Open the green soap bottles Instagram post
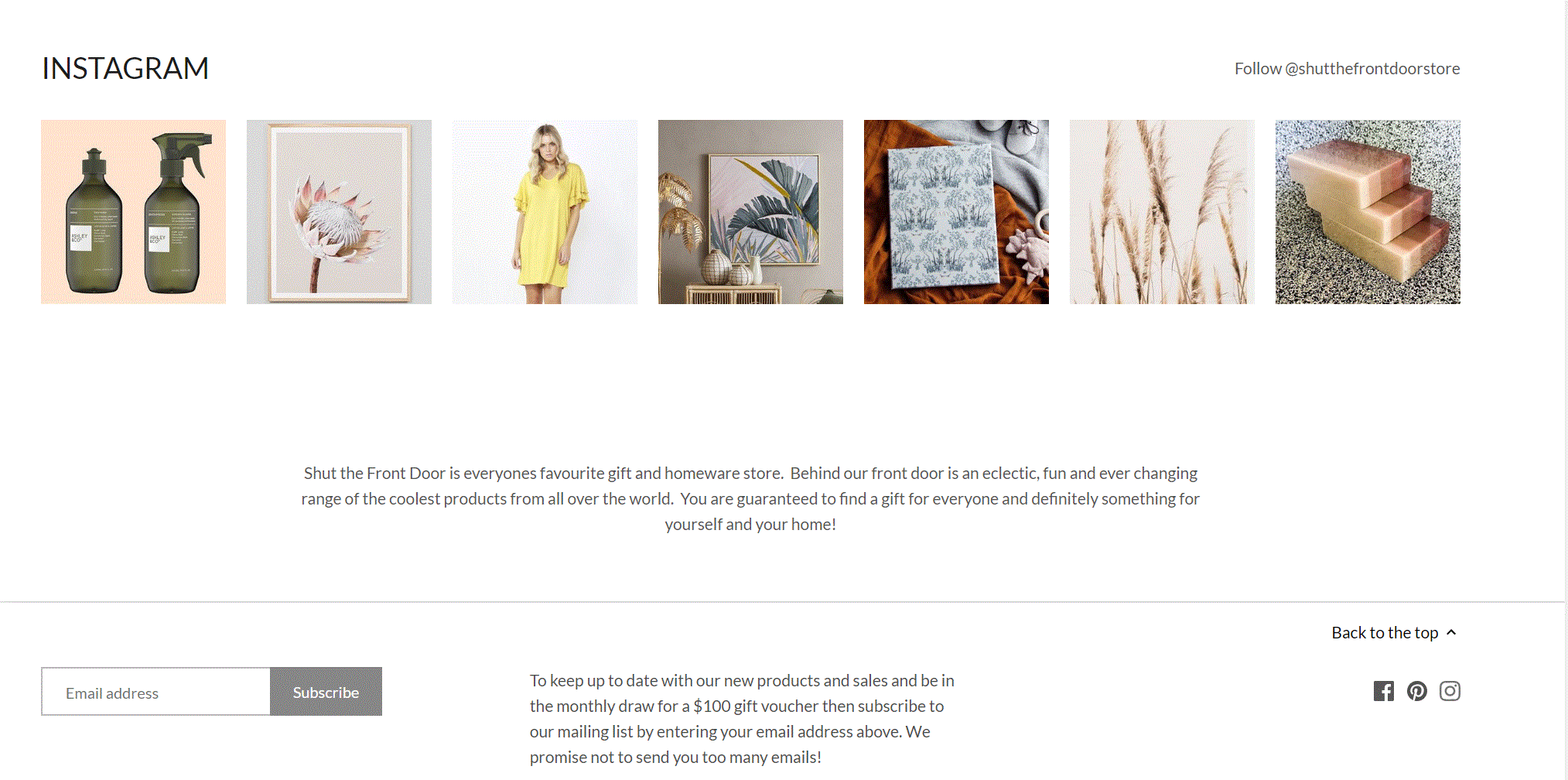1568x780 pixels. (133, 212)
